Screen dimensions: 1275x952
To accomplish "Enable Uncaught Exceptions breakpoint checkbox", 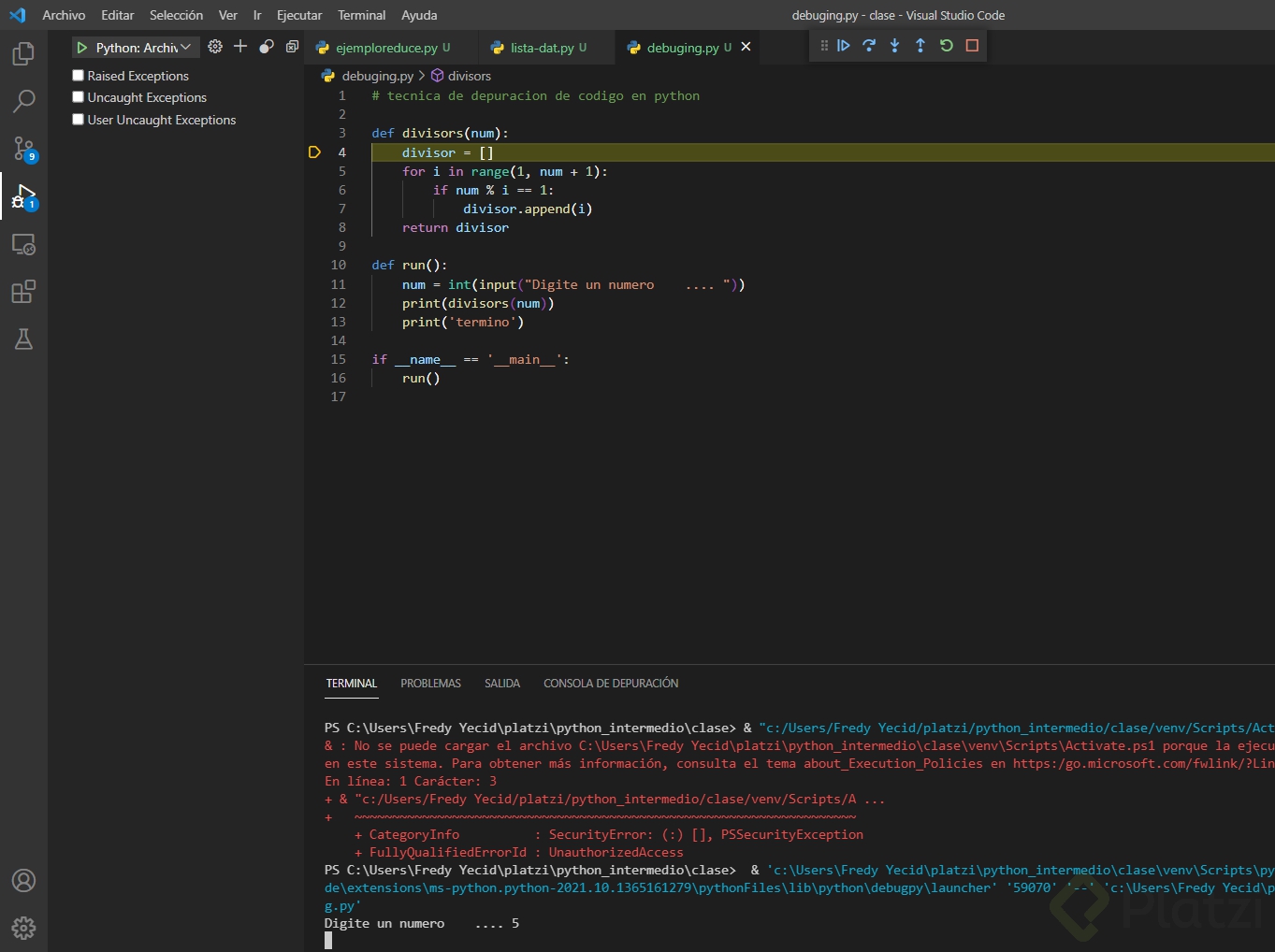I will [x=79, y=97].
